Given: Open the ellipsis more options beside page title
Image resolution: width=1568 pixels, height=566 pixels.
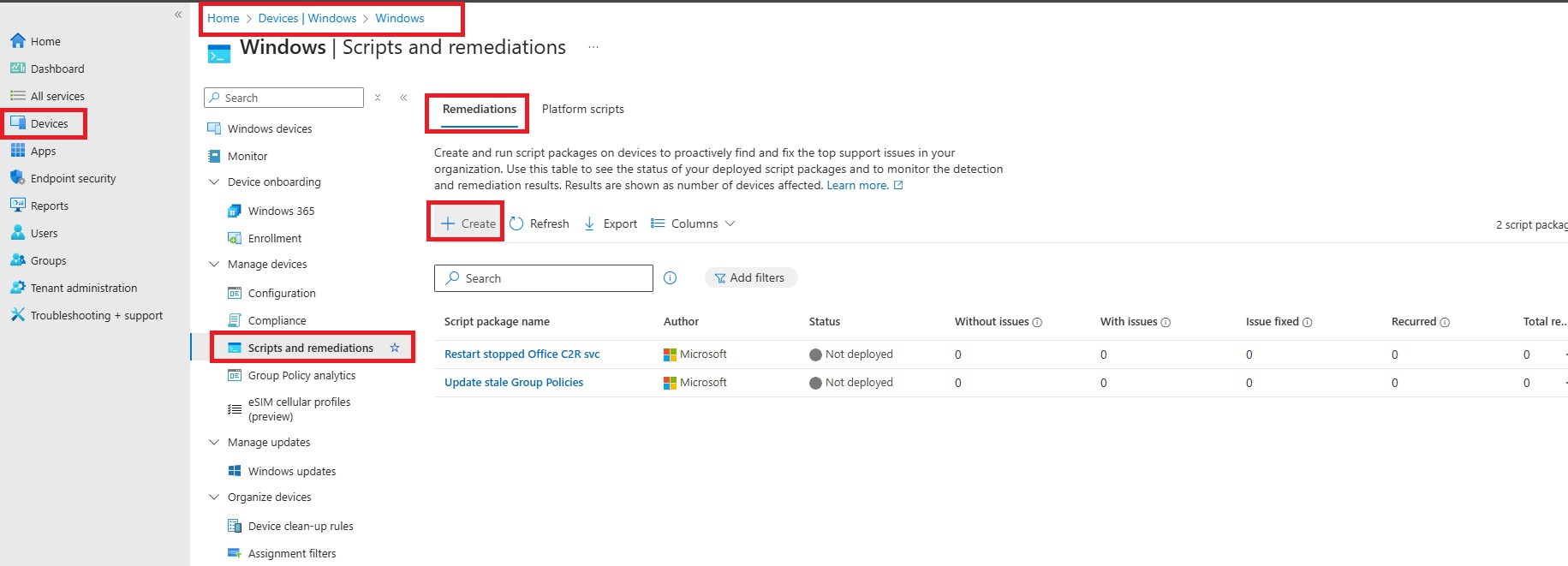Looking at the screenshot, I should point(593,47).
